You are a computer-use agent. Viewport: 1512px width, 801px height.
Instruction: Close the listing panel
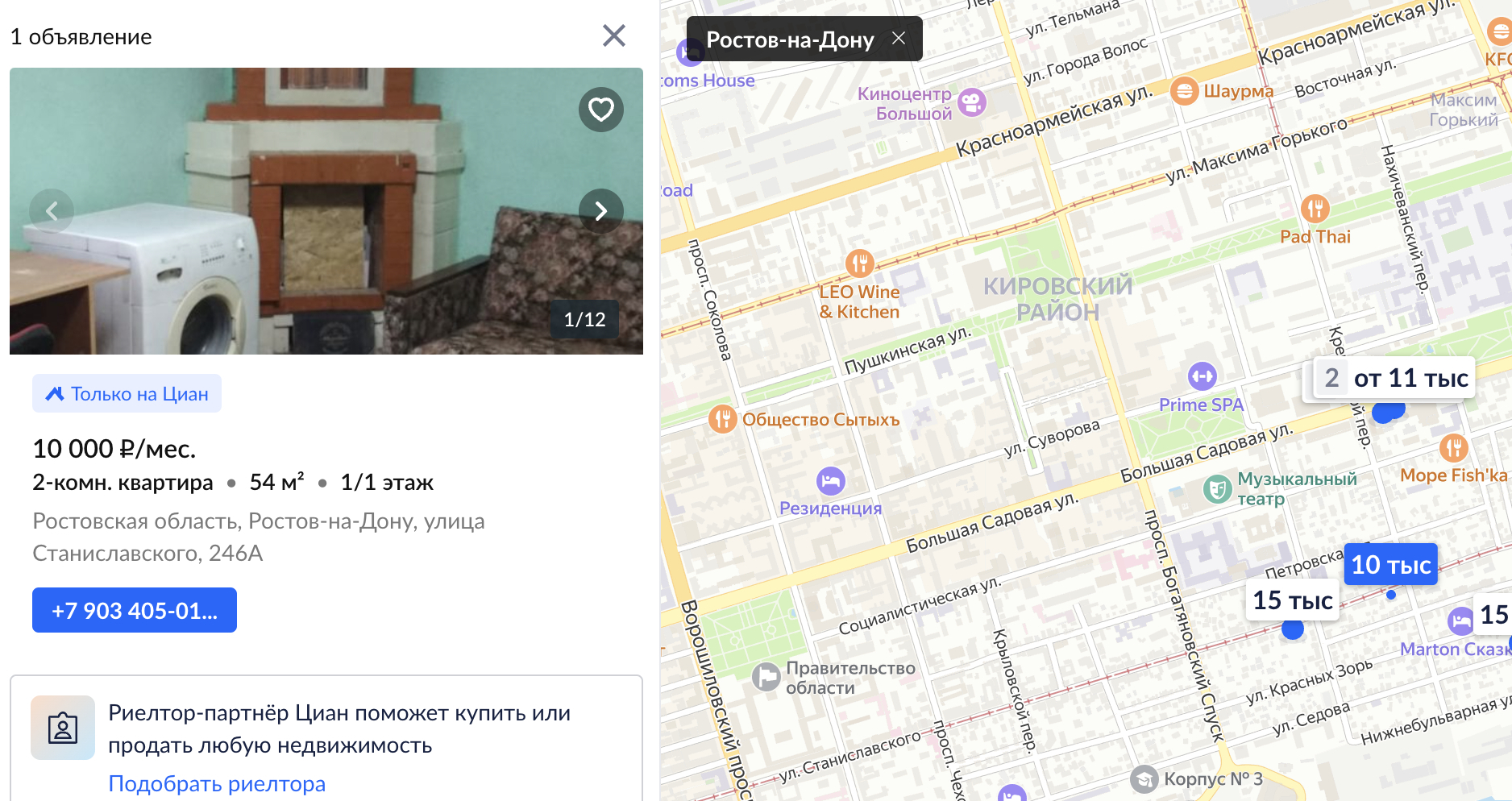tap(614, 35)
